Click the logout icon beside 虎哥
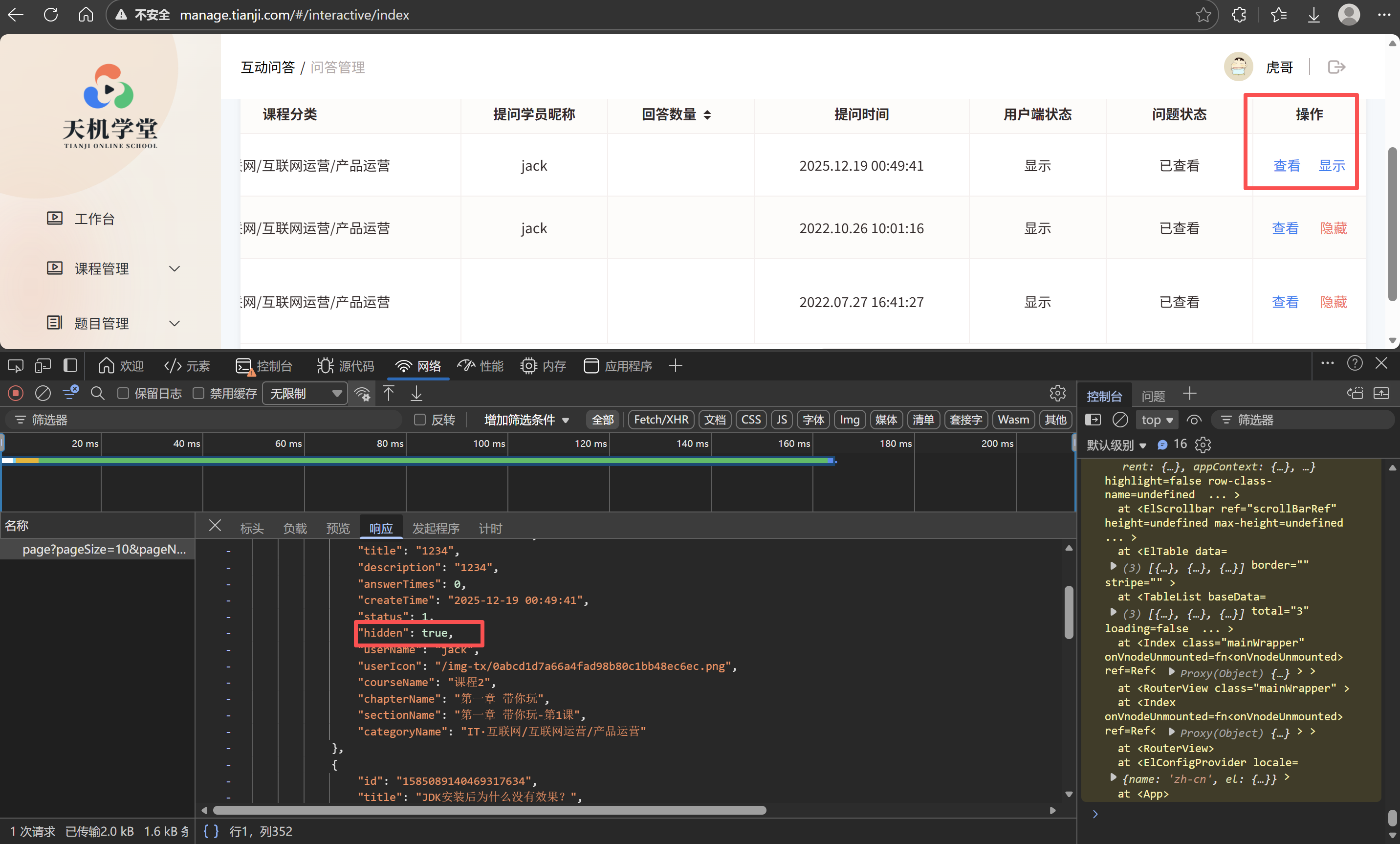The height and width of the screenshot is (844, 1400). pos(1336,67)
